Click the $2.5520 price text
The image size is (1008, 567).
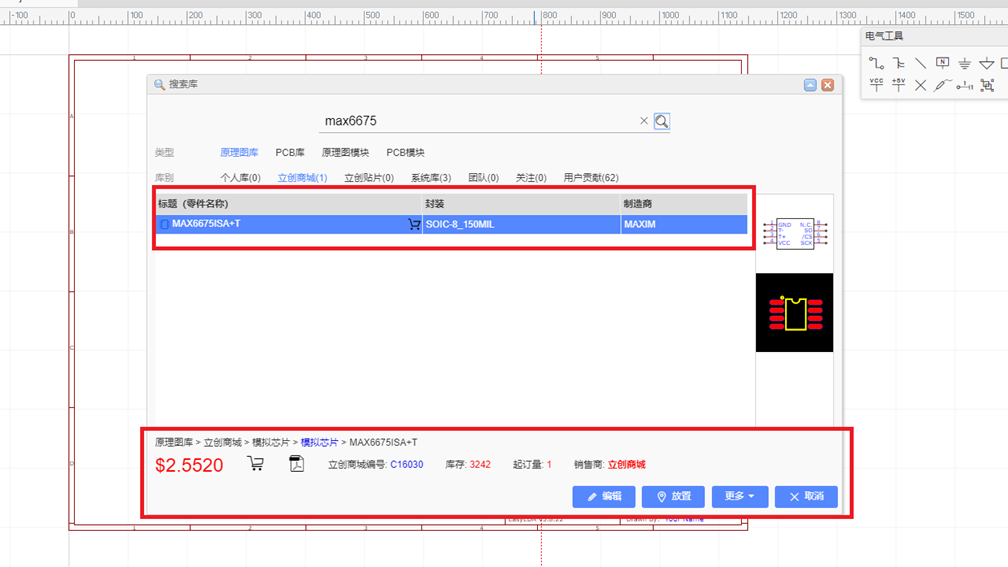(x=189, y=465)
